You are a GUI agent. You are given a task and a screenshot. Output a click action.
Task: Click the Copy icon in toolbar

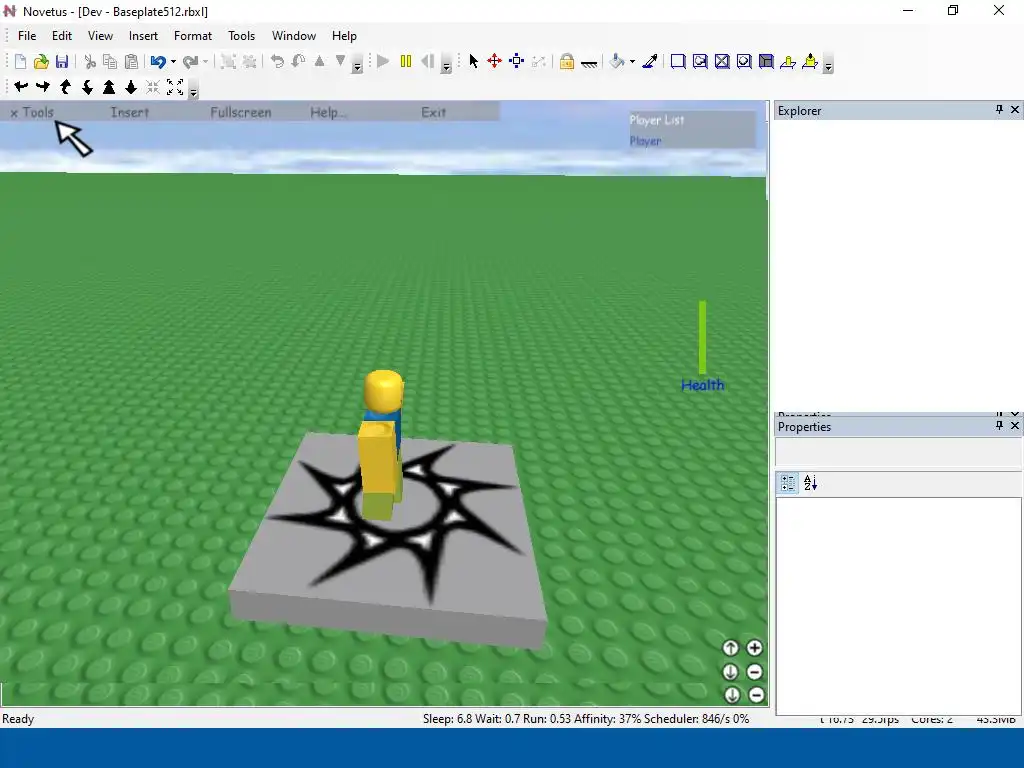110,61
